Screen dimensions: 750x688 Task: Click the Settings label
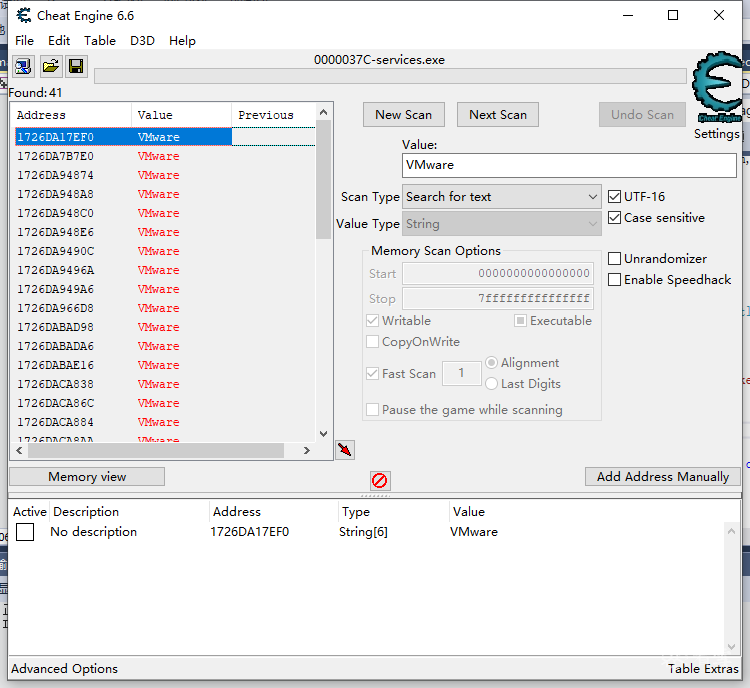click(x=717, y=133)
